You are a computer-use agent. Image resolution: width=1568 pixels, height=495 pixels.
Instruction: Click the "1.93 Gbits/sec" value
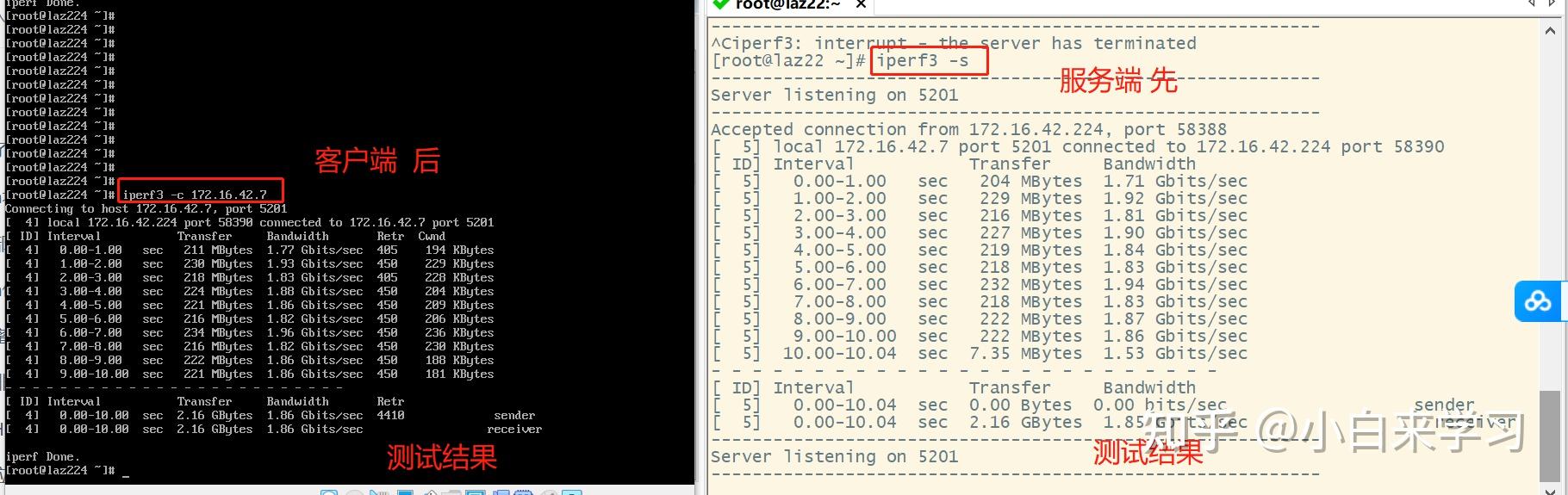coord(314,263)
